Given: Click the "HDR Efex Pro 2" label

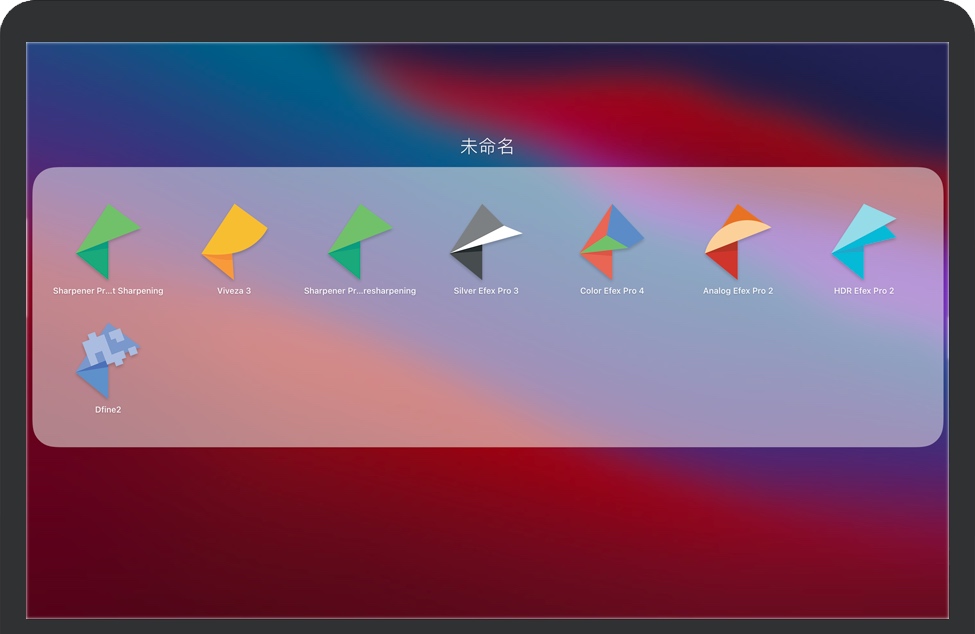Looking at the screenshot, I should [x=864, y=291].
